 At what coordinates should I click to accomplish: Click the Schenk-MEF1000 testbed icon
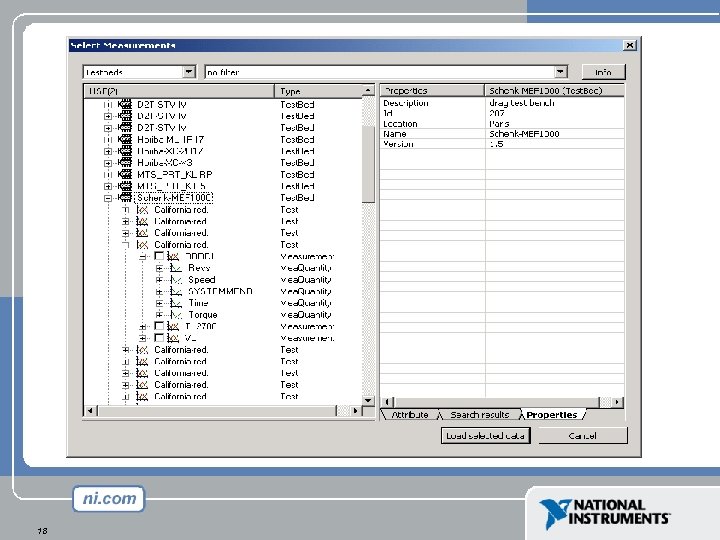tap(124, 197)
